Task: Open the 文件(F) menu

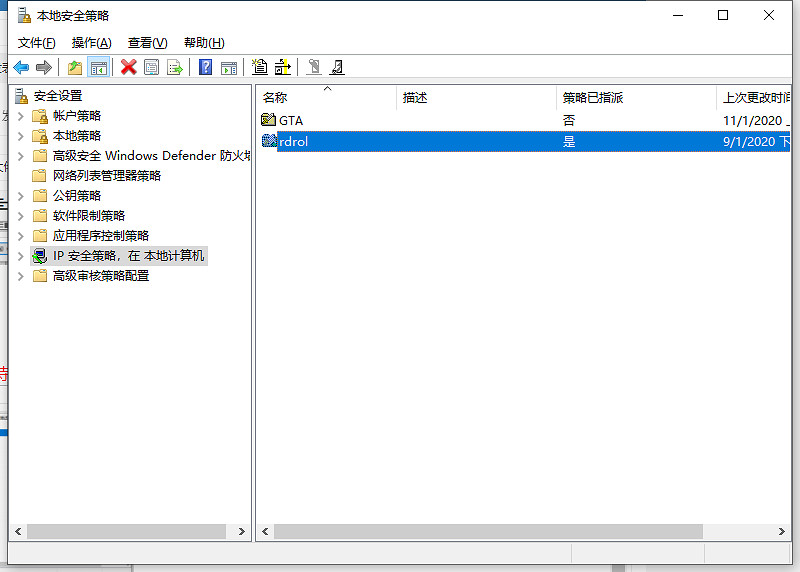Action: [37, 43]
